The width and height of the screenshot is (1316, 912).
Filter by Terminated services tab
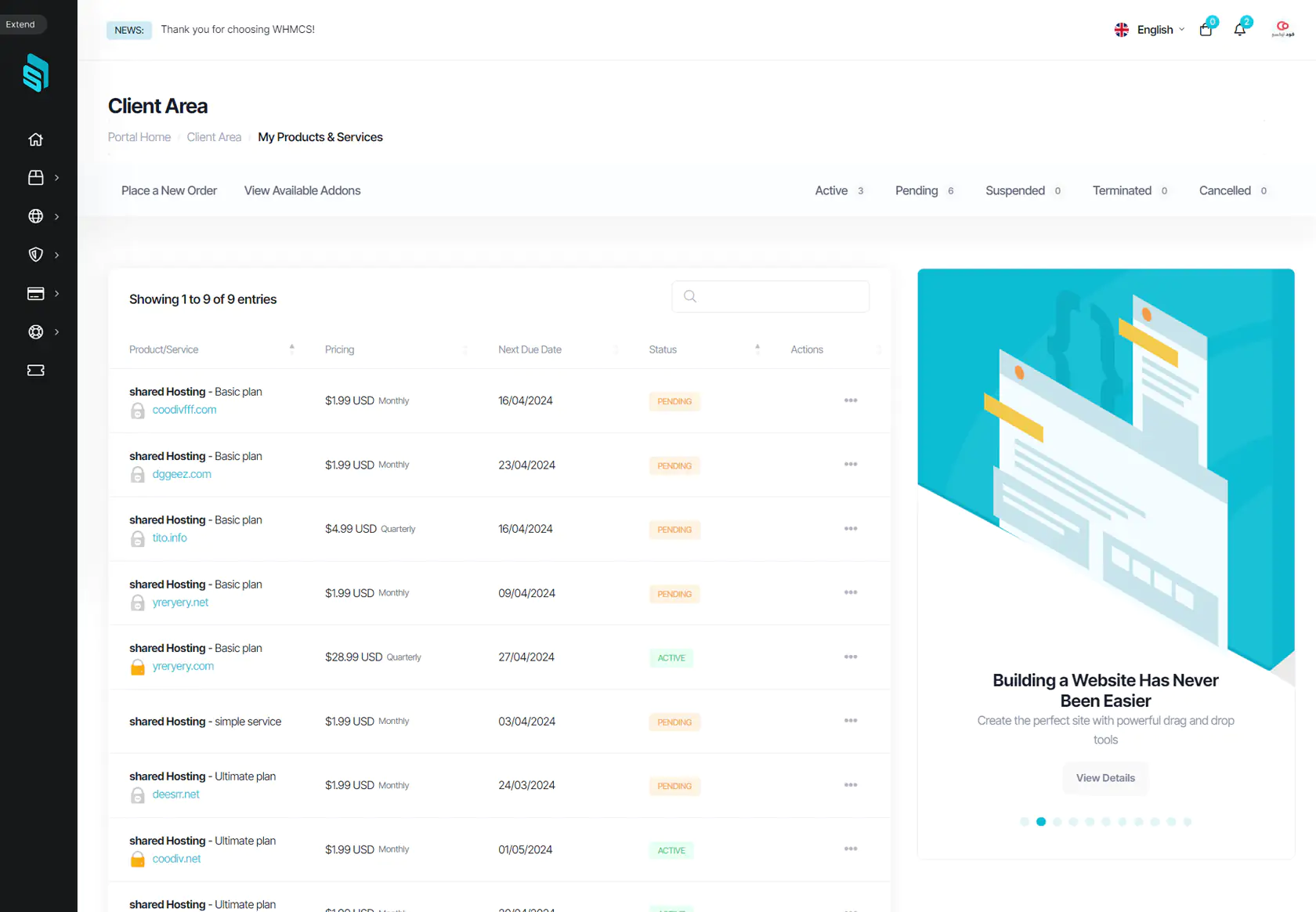[x=1130, y=190]
